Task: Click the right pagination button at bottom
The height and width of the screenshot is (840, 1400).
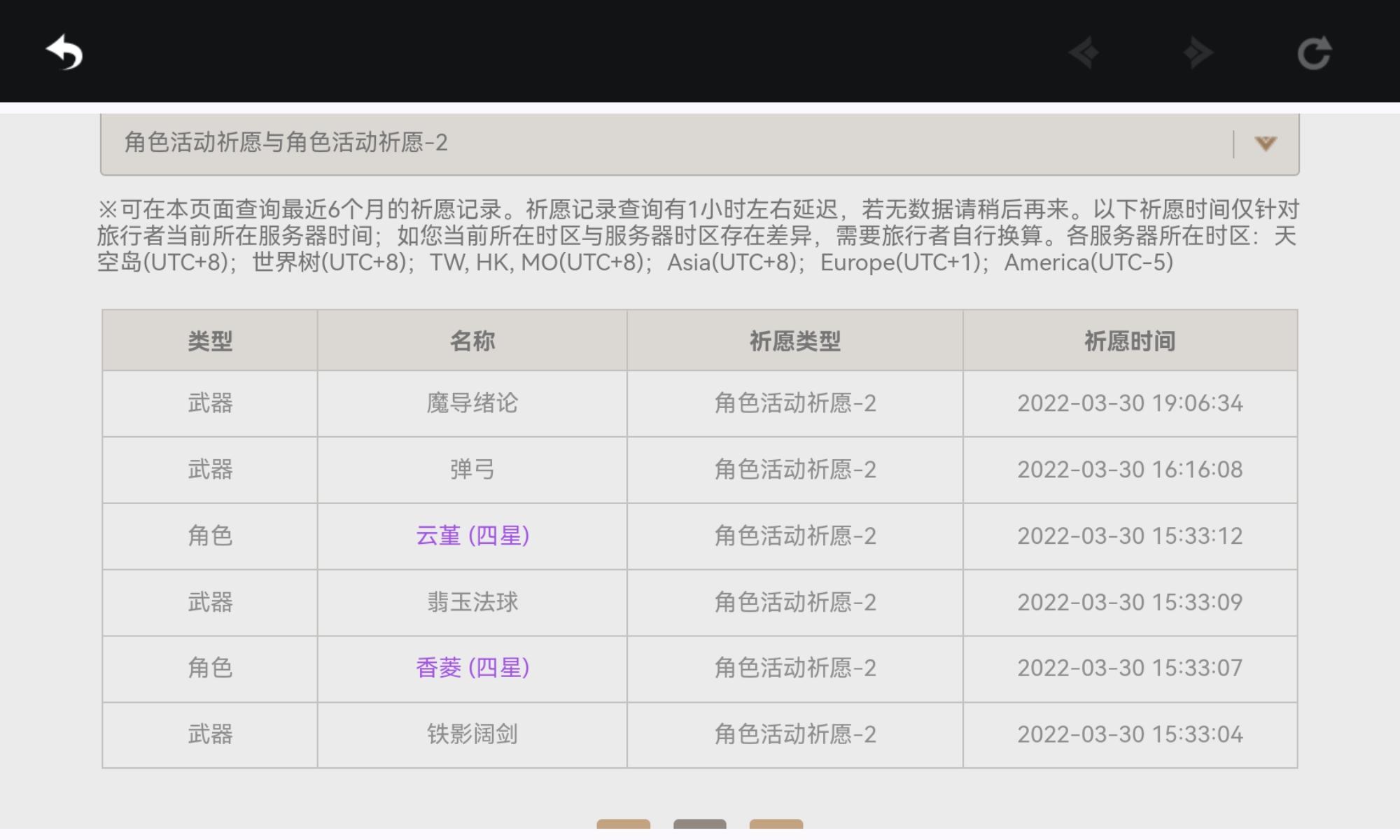Action: click(776, 824)
